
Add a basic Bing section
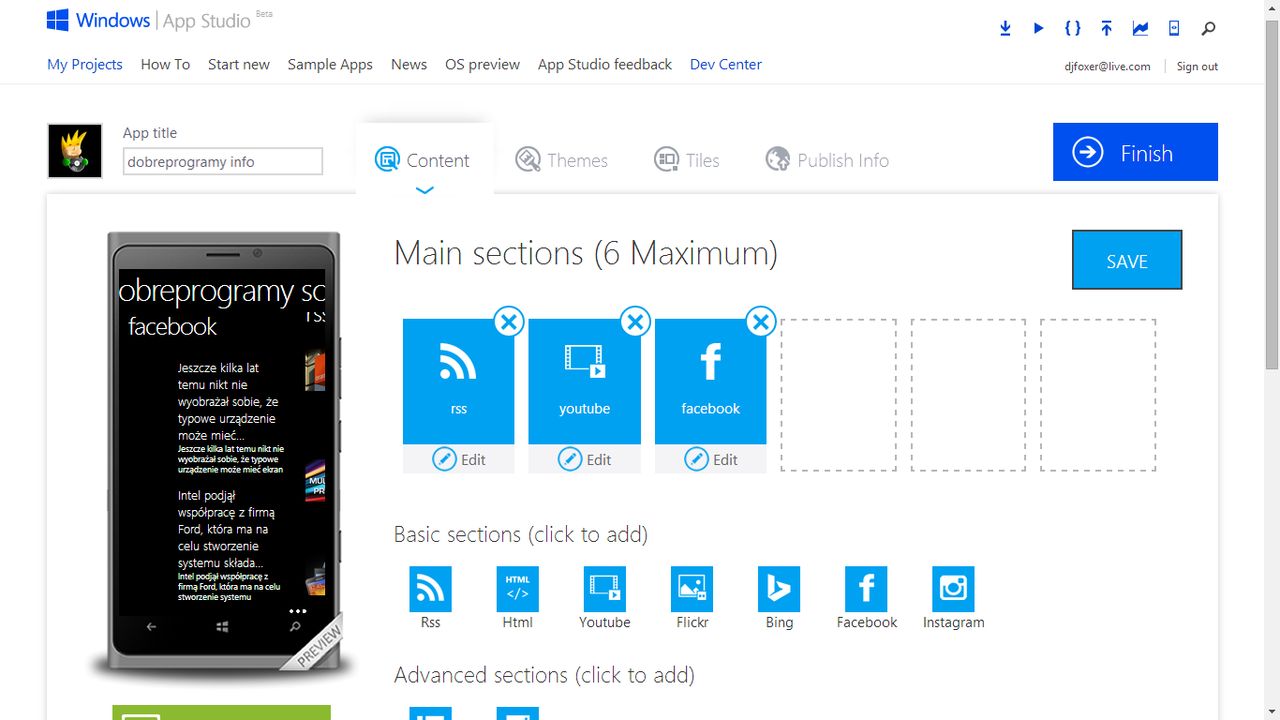tap(779, 598)
